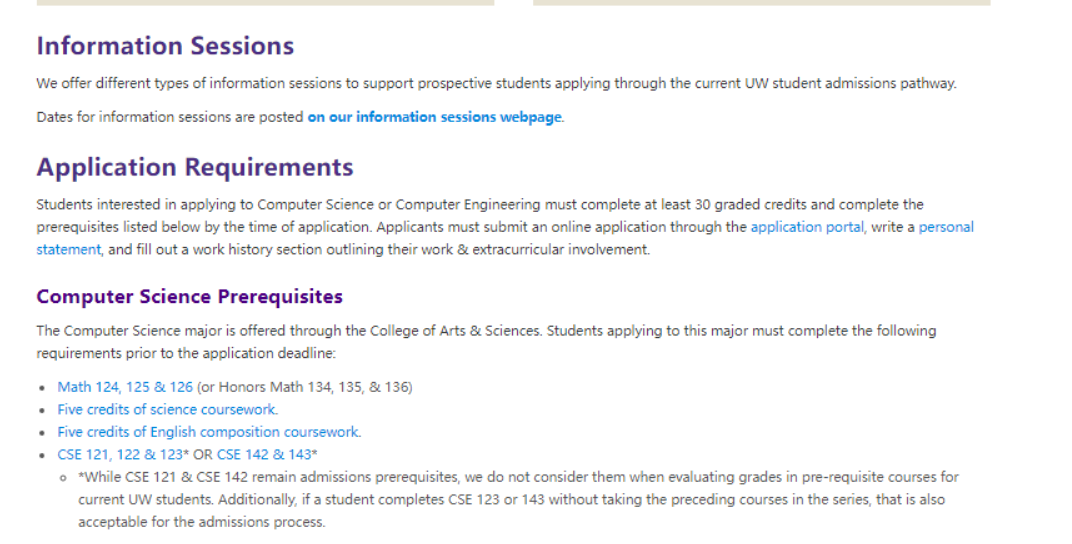Visit the CSE 121, 122 & 123 link
The width and height of the screenshot is (1072, 544).
(120, 454)
